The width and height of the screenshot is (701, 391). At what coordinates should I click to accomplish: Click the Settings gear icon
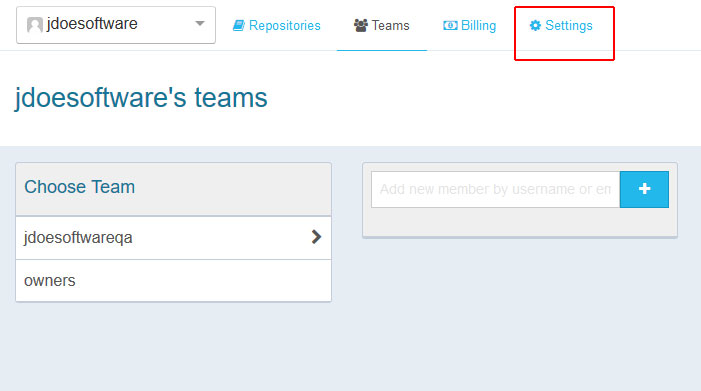pos(535,25)
